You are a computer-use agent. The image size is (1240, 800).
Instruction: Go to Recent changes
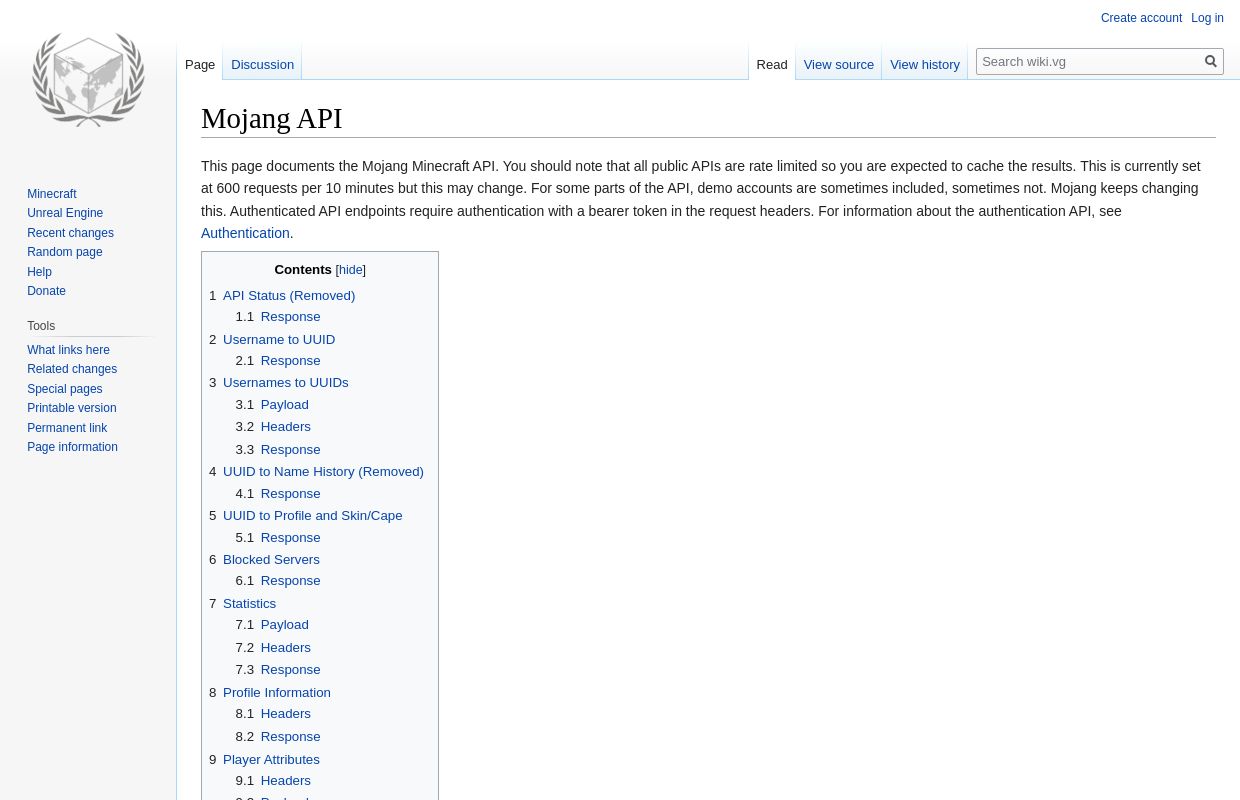[70, 233]
